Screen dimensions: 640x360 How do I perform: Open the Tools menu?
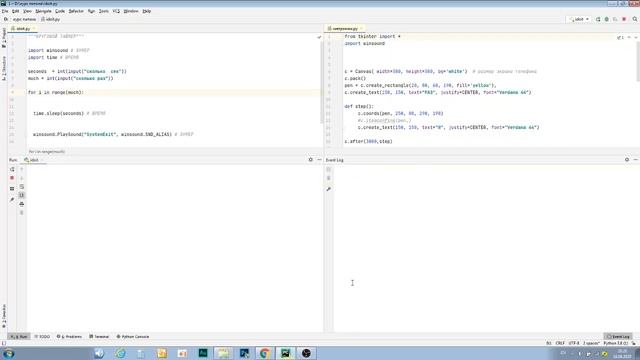pyautogui.click(x=104, y=11)
